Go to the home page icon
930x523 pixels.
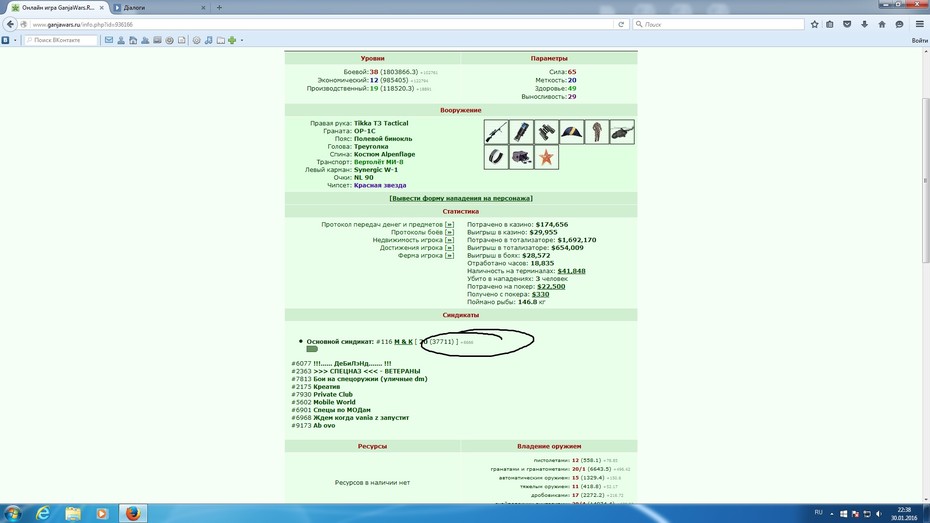[x=882, y=24]
